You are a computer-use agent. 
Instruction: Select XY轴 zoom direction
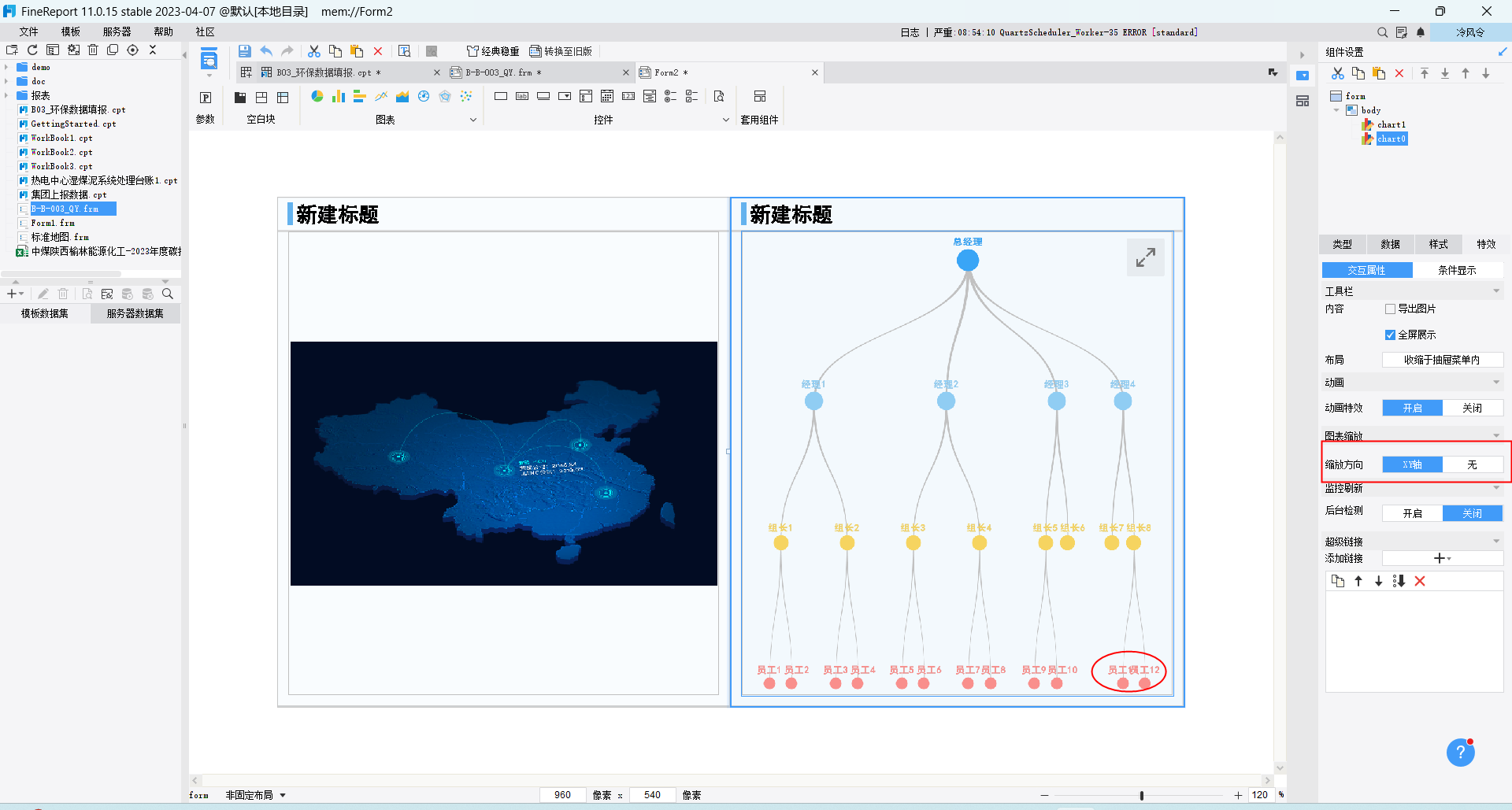[x=1413, y=464]
